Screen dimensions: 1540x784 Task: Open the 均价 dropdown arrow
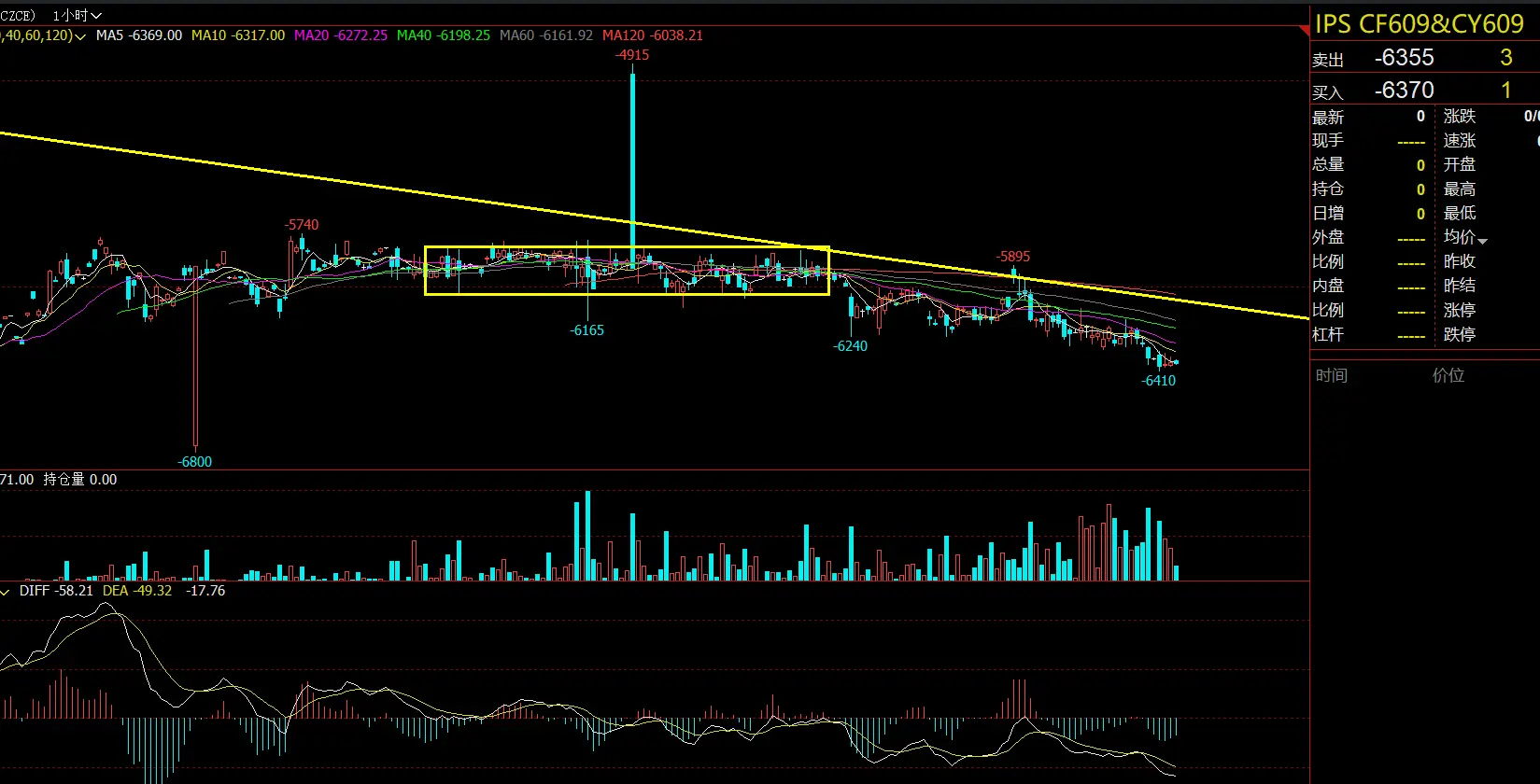(x=1482, y=241)
